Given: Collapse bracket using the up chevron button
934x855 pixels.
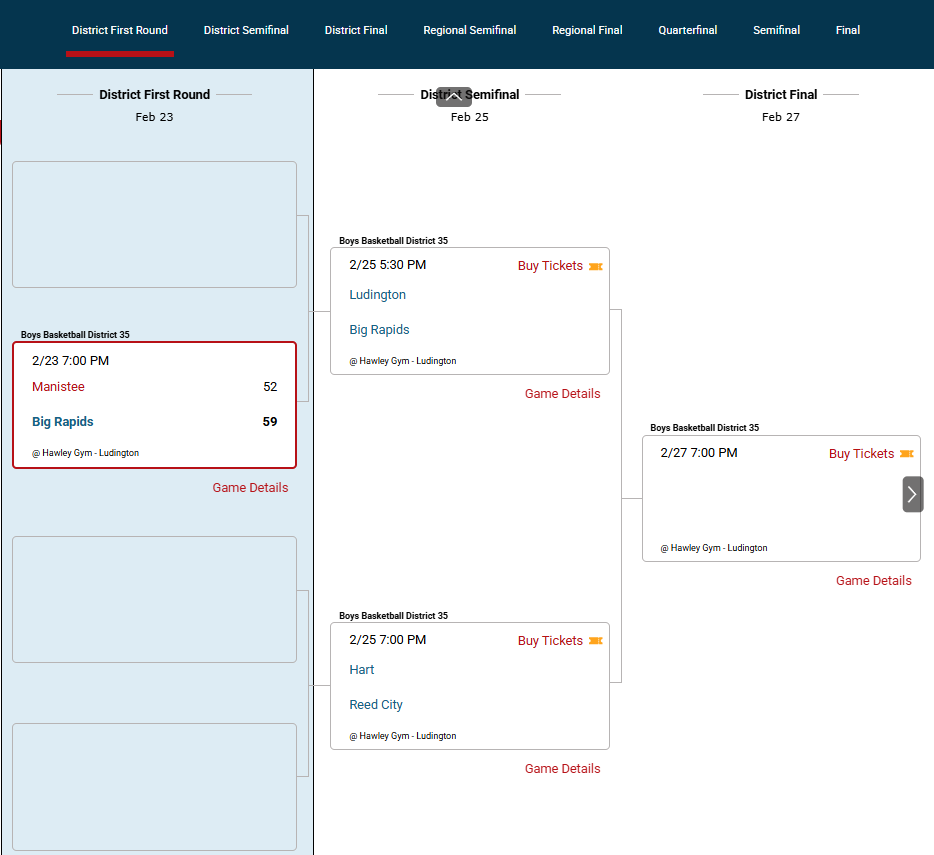Looking at the screenshot, I should tap(453, 97).
